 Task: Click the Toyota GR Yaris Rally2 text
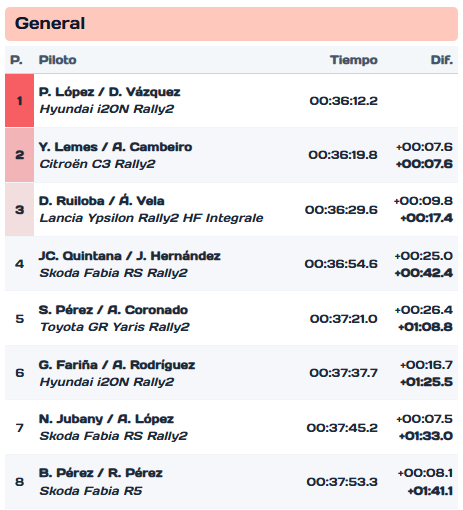(115, 327)
